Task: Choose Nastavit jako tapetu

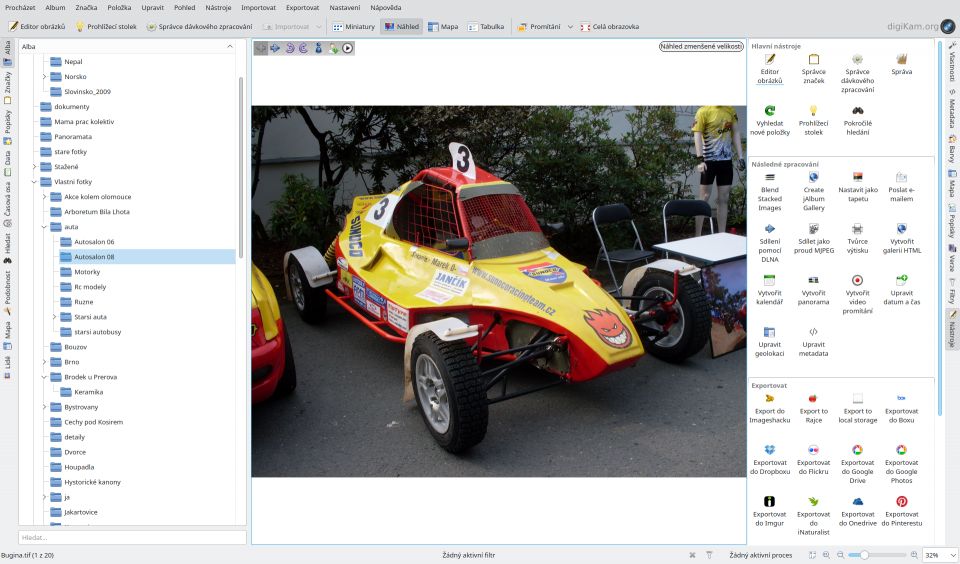Action: tap(857, 187)
